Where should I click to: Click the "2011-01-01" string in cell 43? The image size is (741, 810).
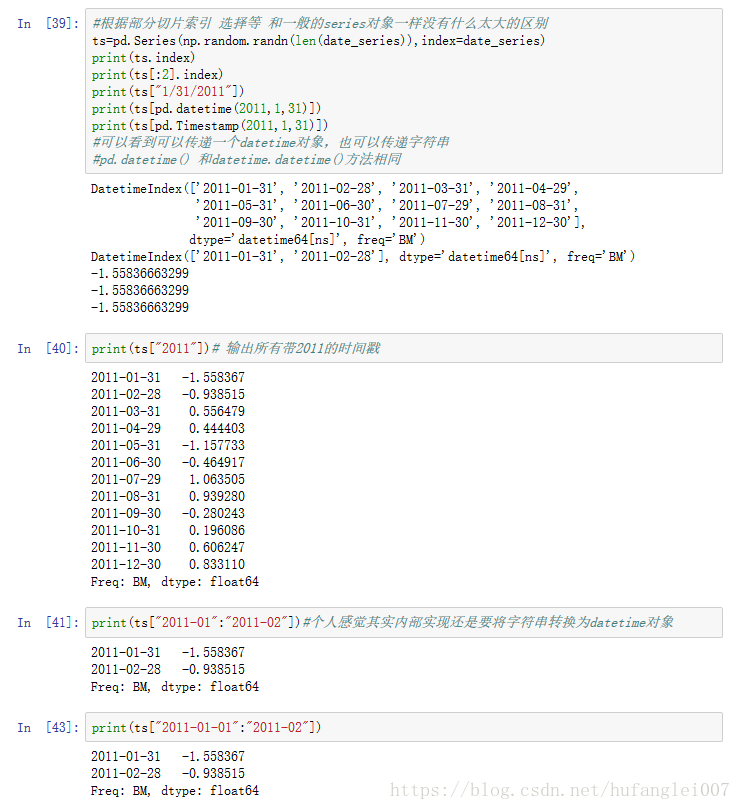pyautogui.click(x=197, y=728)
